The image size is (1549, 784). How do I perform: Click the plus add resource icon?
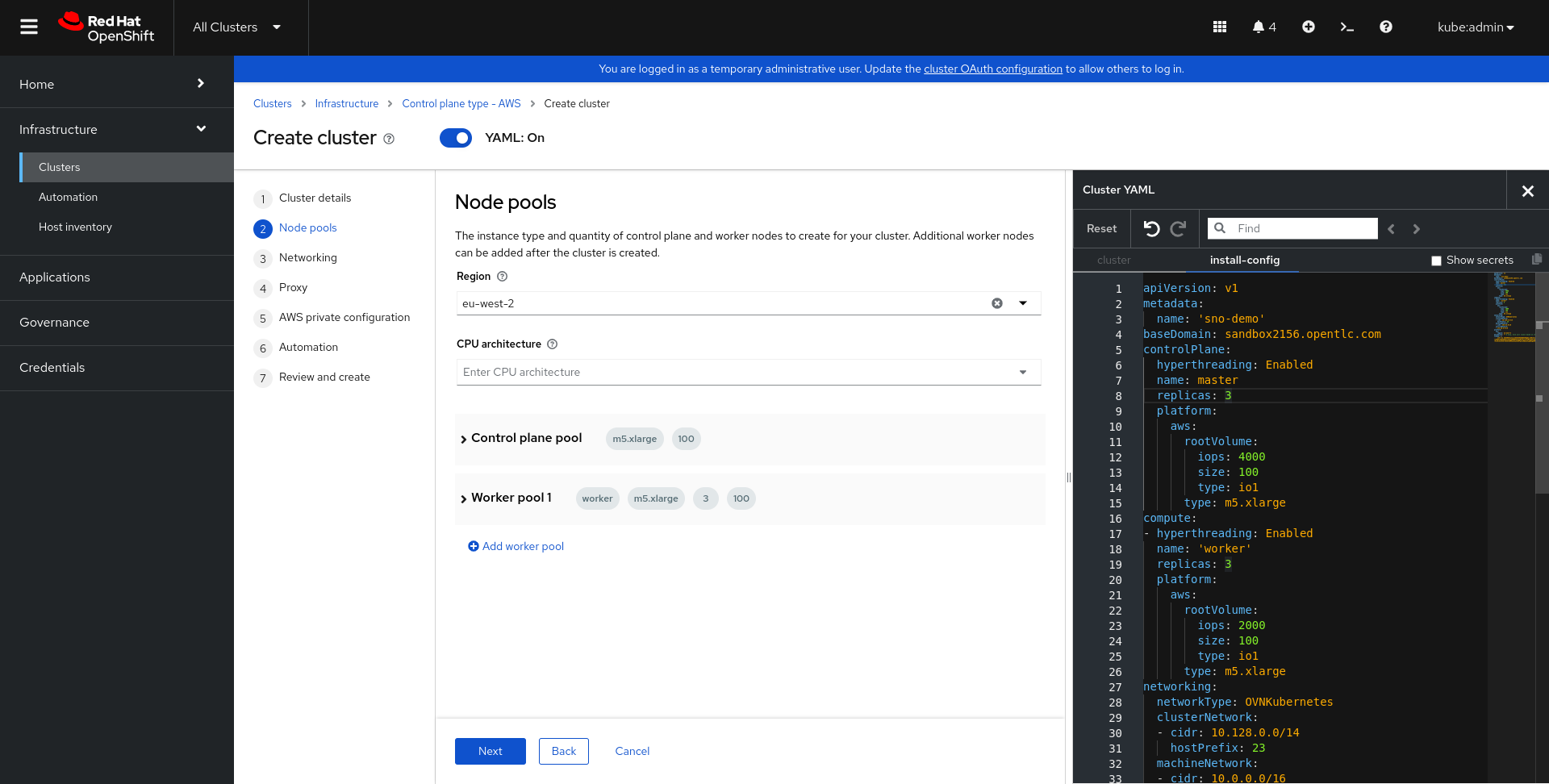coord(1309,27)
